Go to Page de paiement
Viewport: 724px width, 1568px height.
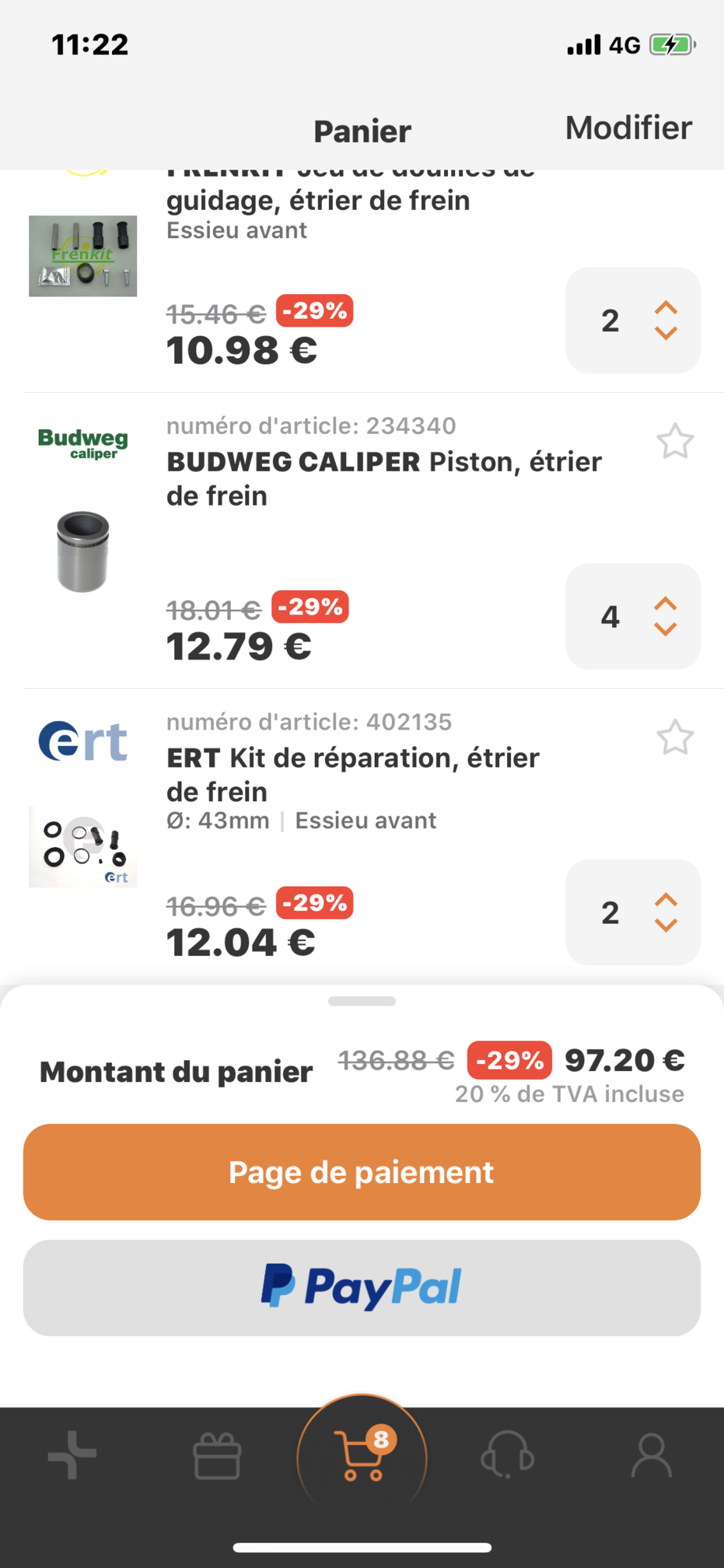point(362,1172)
